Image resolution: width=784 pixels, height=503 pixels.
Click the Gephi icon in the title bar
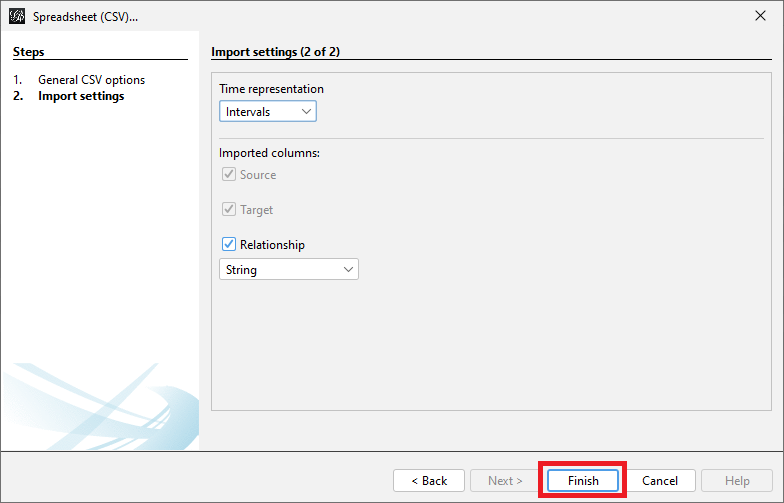(17, 17)
